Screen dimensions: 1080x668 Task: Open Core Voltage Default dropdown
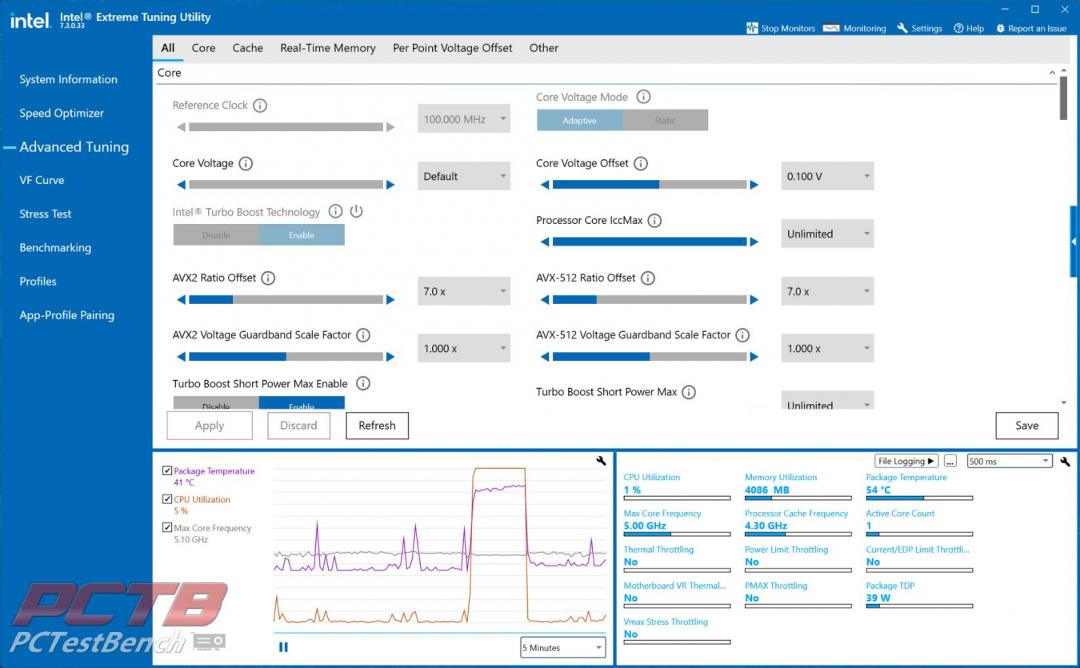464,176
